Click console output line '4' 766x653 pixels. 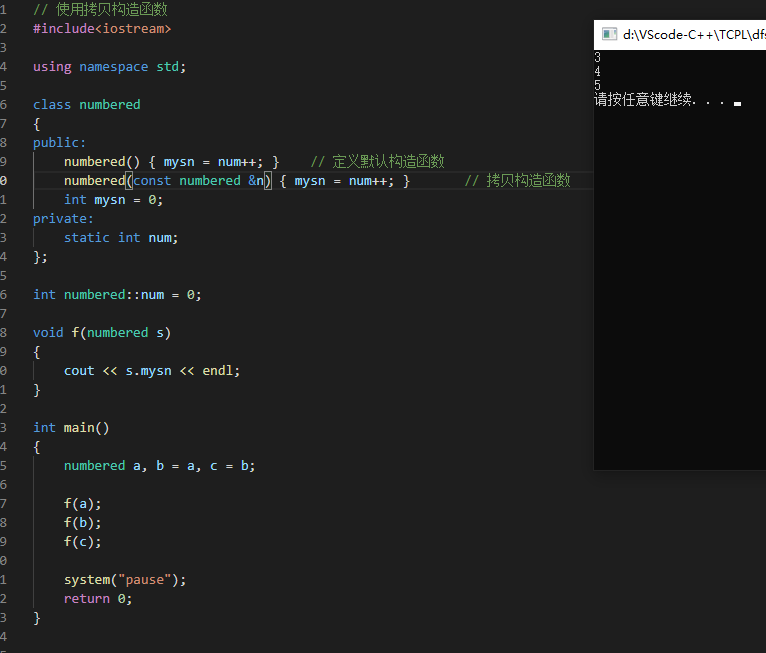pyautogui.click(x=597, y=72)
